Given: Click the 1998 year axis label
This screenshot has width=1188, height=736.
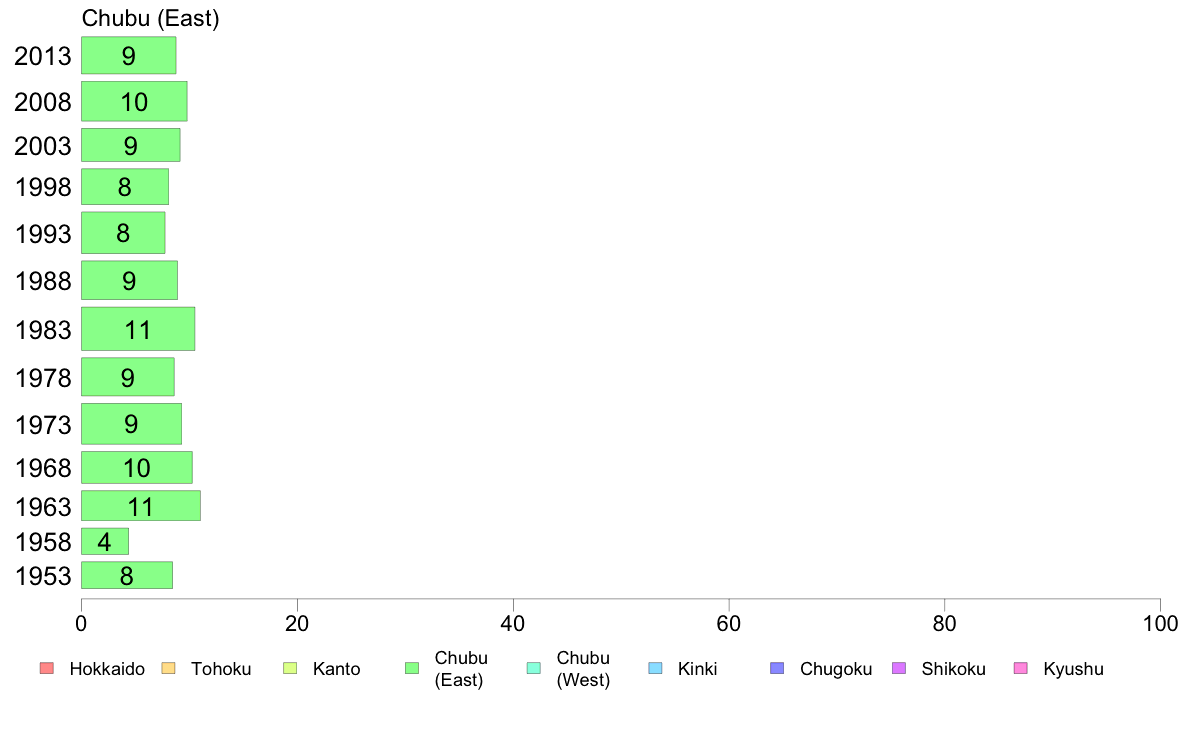Looking at the screenshot, I should (43, 187).
